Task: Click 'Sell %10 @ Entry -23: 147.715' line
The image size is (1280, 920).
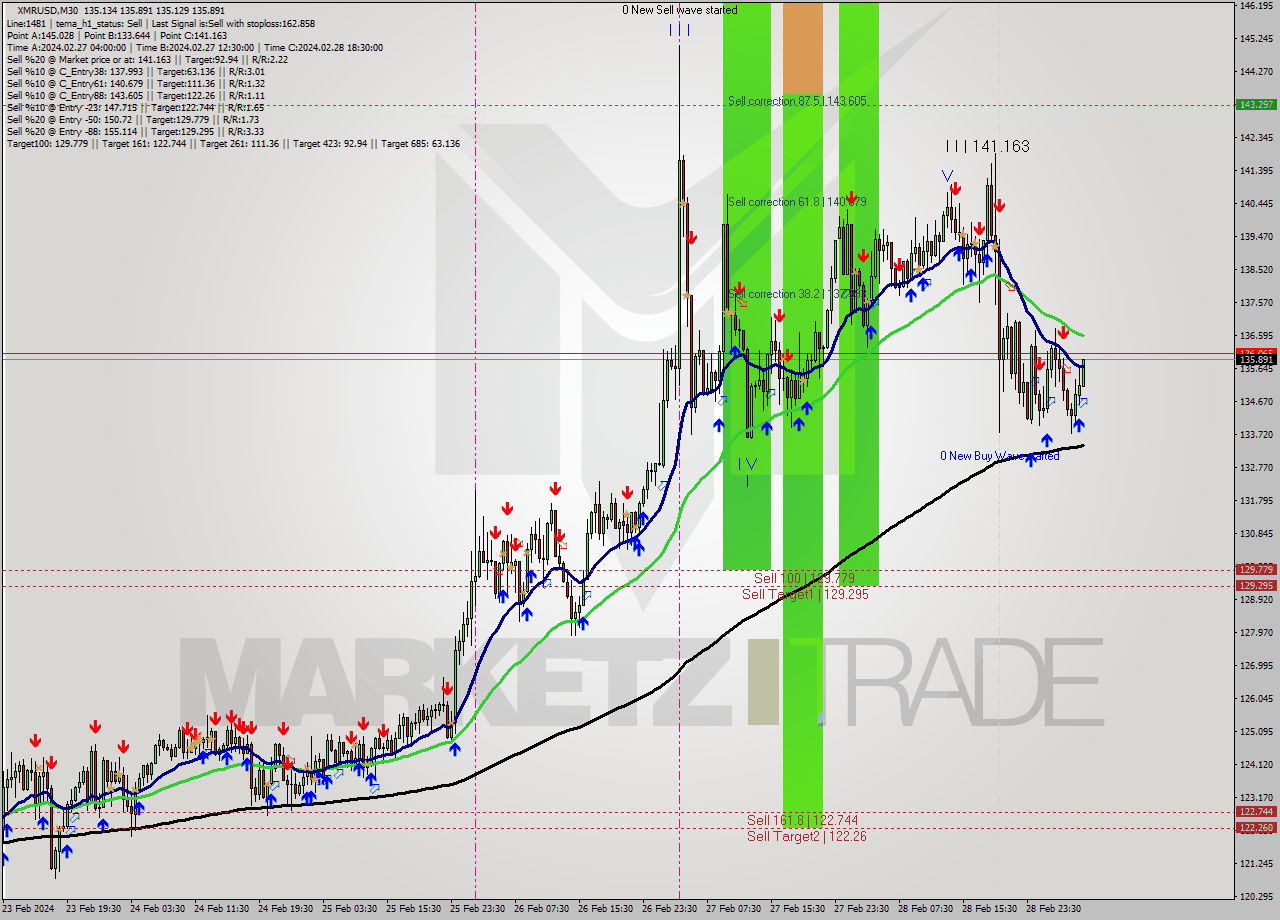Action: (135, 107)
